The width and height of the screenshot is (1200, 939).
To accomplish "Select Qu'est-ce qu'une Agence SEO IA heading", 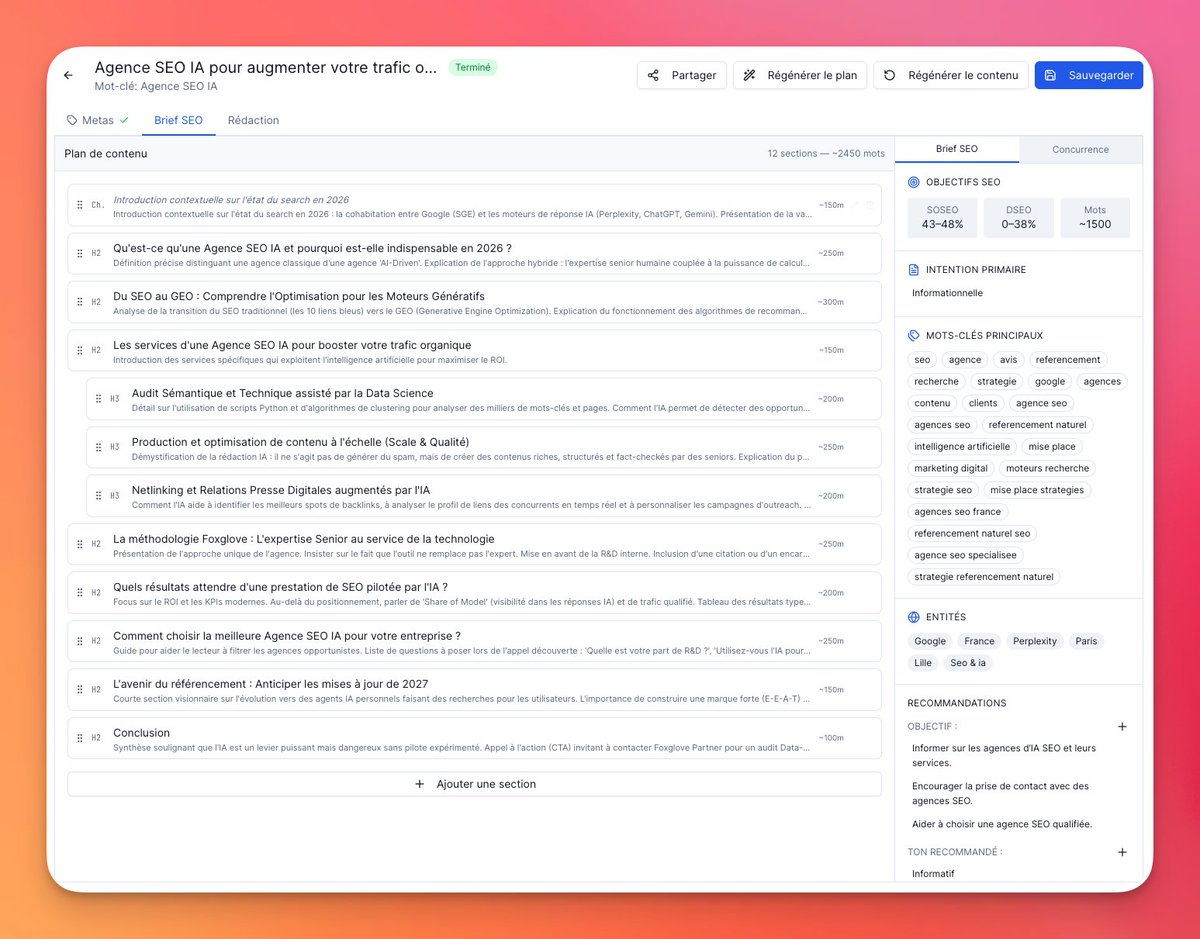I will (x=312, y=248).
